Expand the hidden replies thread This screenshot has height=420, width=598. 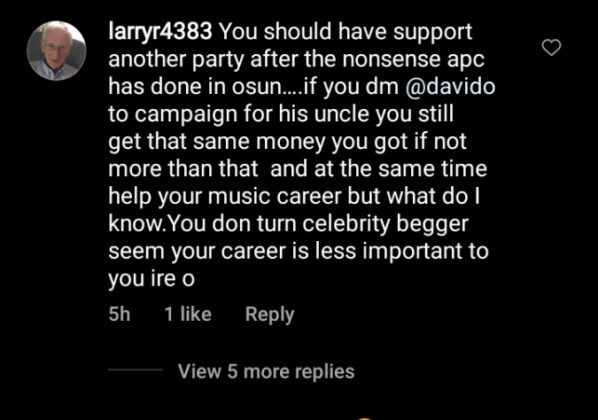pos(266,371)
